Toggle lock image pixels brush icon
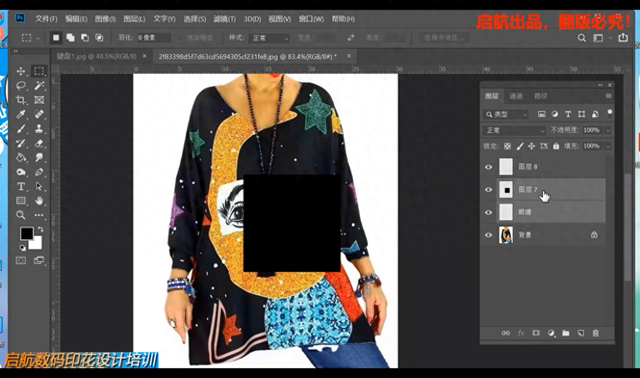This screenshot has height=378, width=640. coord(520,146)
